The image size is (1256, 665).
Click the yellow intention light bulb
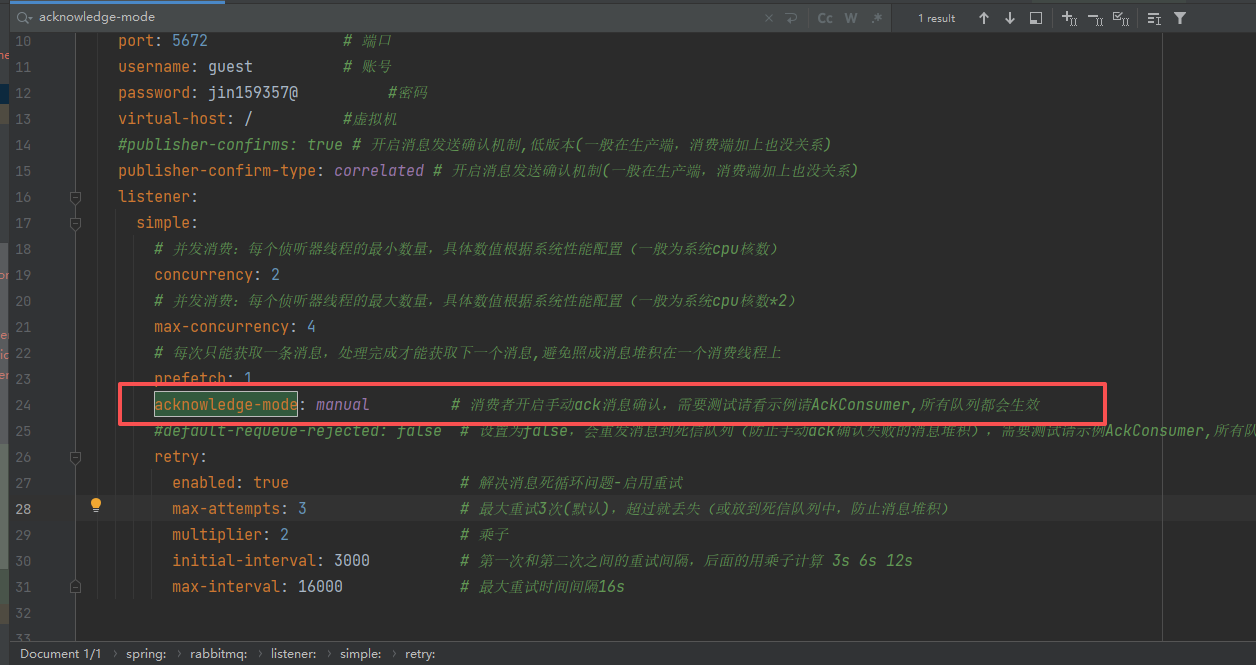96,505
